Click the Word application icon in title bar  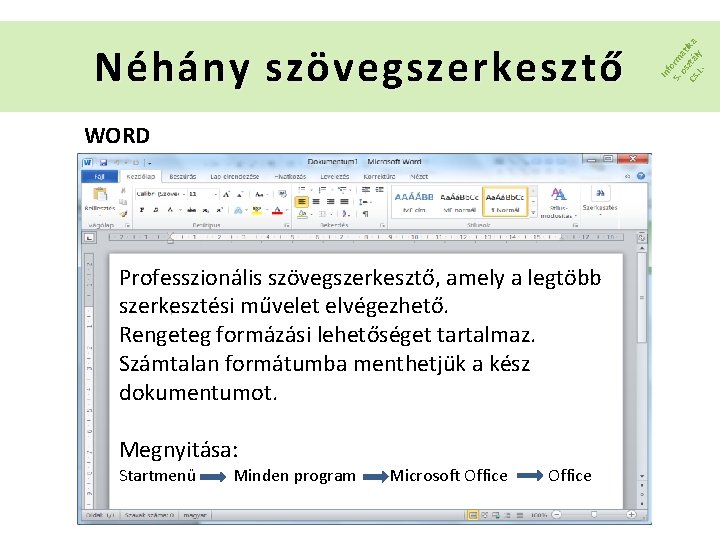coord(87,163)
